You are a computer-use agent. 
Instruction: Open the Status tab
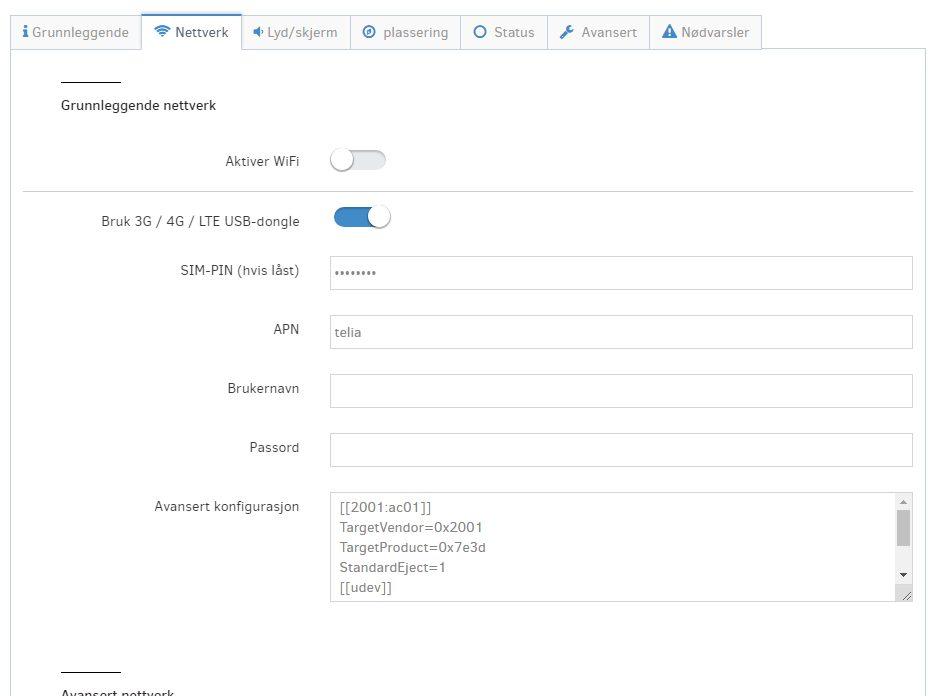click(x=504, y=32)
